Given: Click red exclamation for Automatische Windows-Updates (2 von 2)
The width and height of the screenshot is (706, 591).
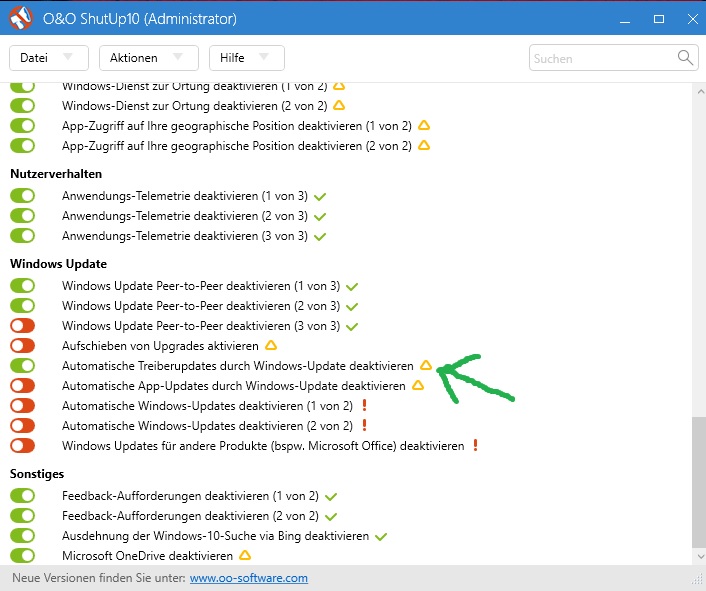Looking at the screenshot, I should pyautogui.click(x=365, y=425).
